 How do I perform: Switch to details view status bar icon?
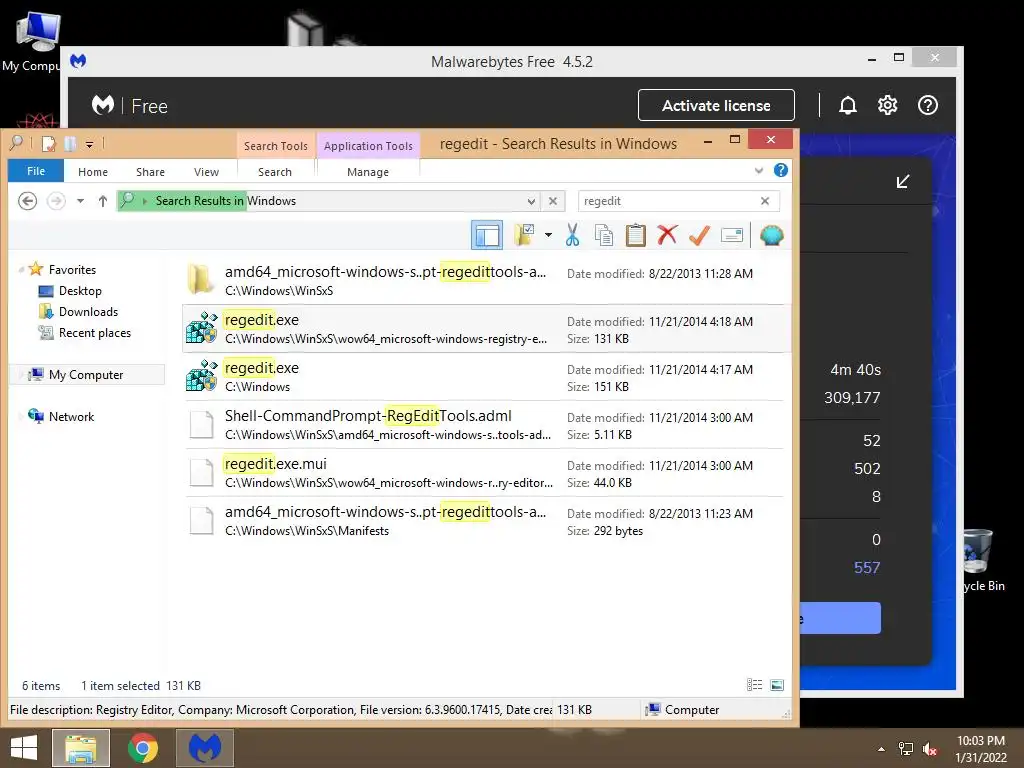pos(754,685)
